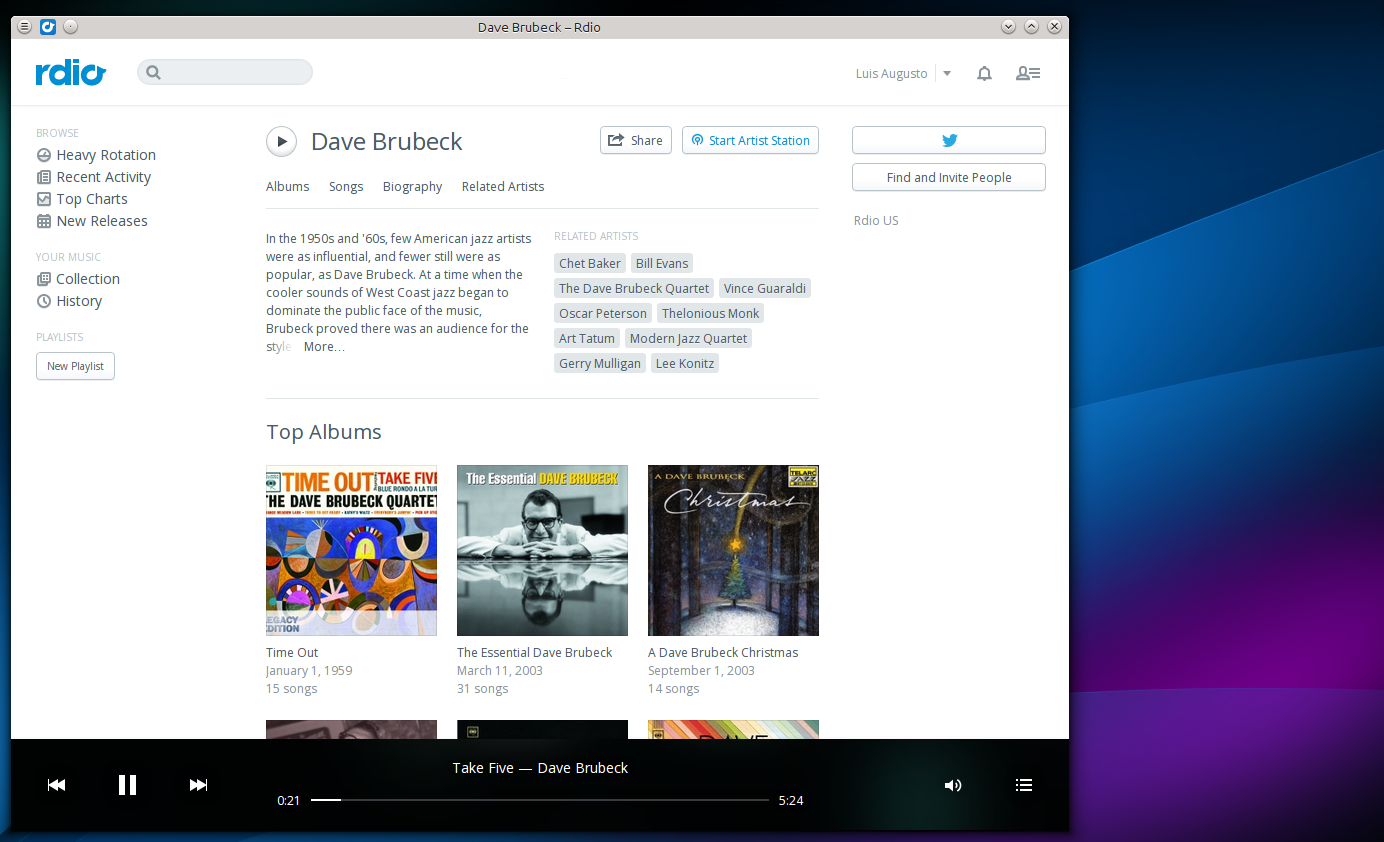1384x842 pixels.
Task: View listening History
Action: tap(69, 301)
